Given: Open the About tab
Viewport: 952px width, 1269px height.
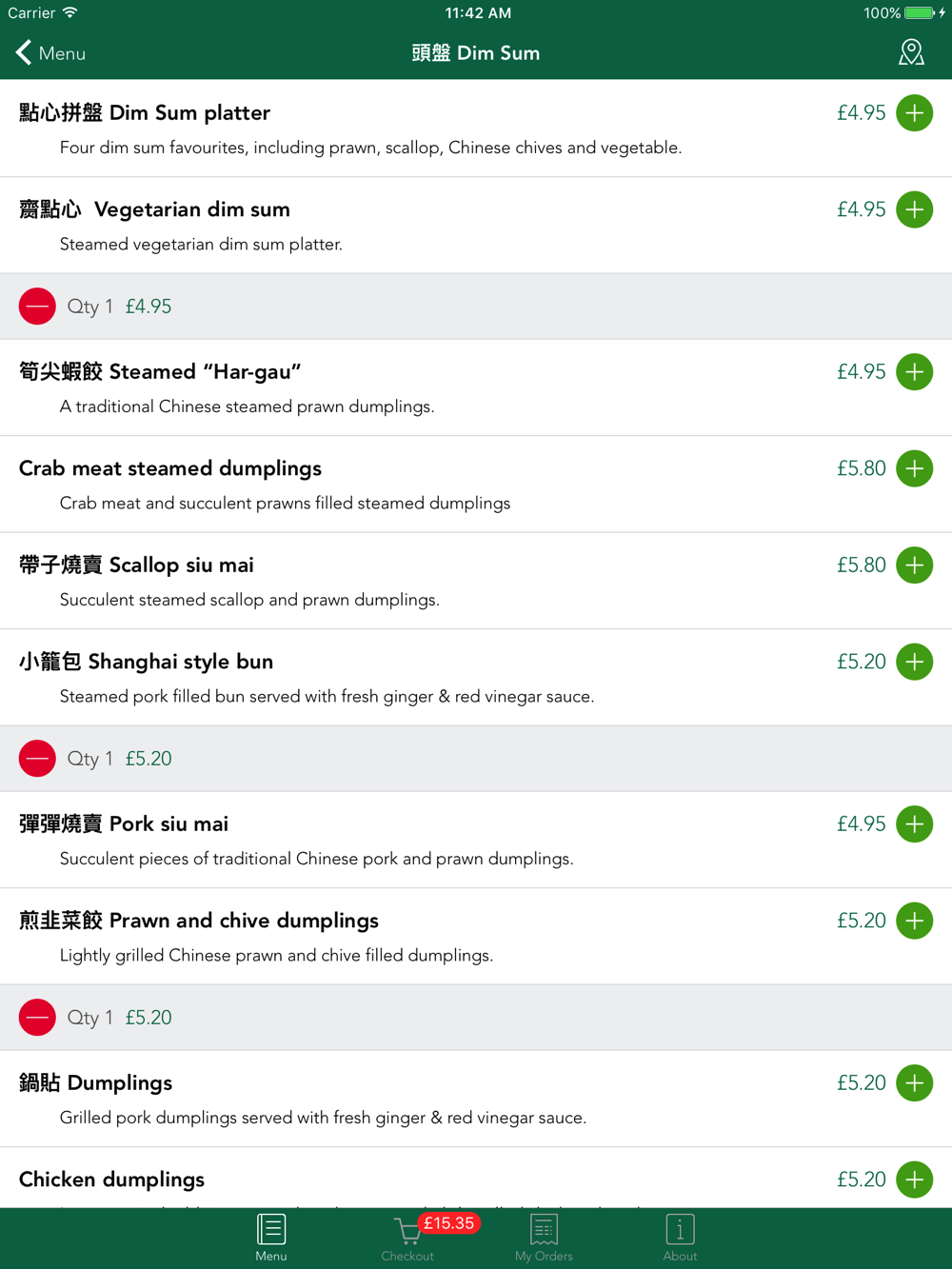Looking at the screenshot, I should [680, 1239].
